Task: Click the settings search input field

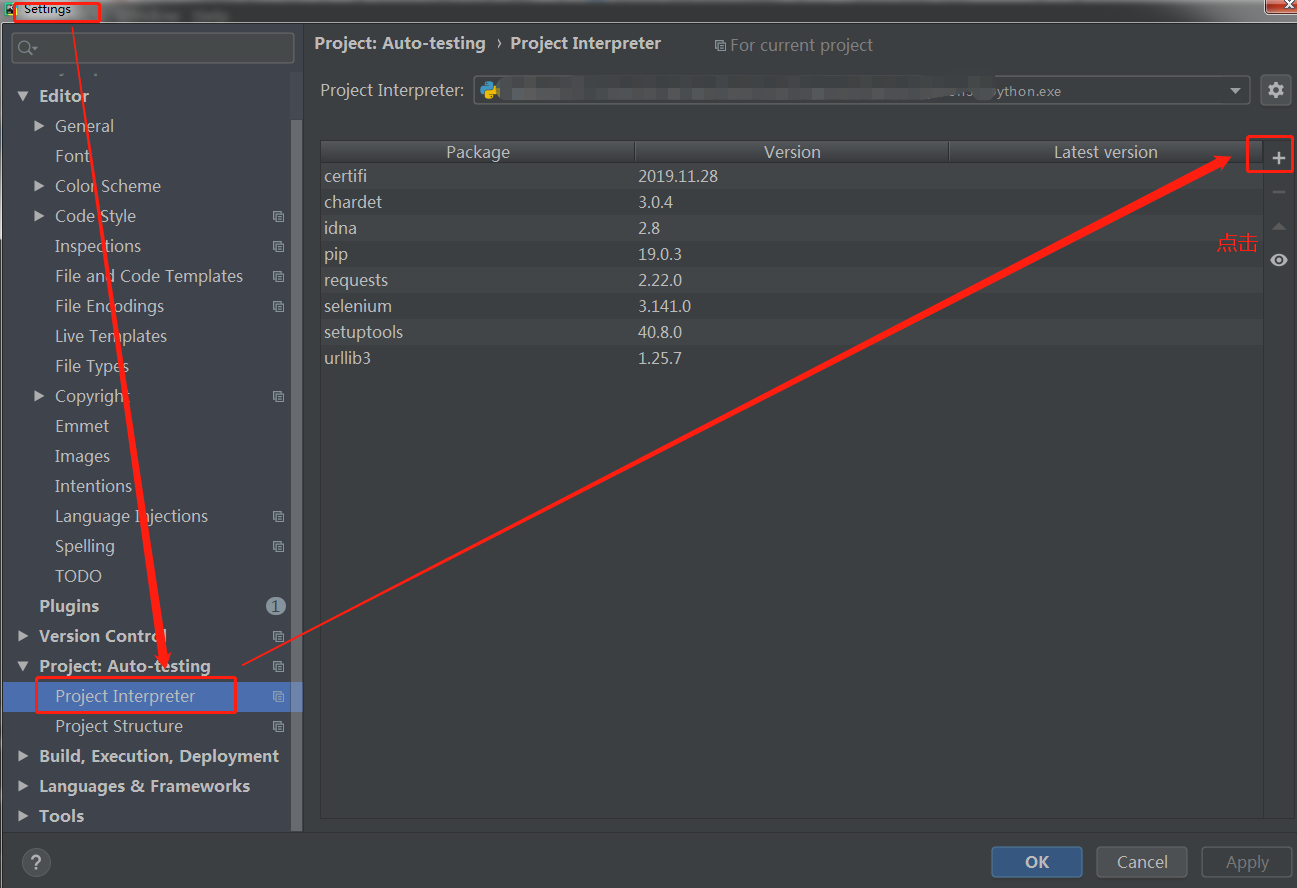Action: click(153, 48)
